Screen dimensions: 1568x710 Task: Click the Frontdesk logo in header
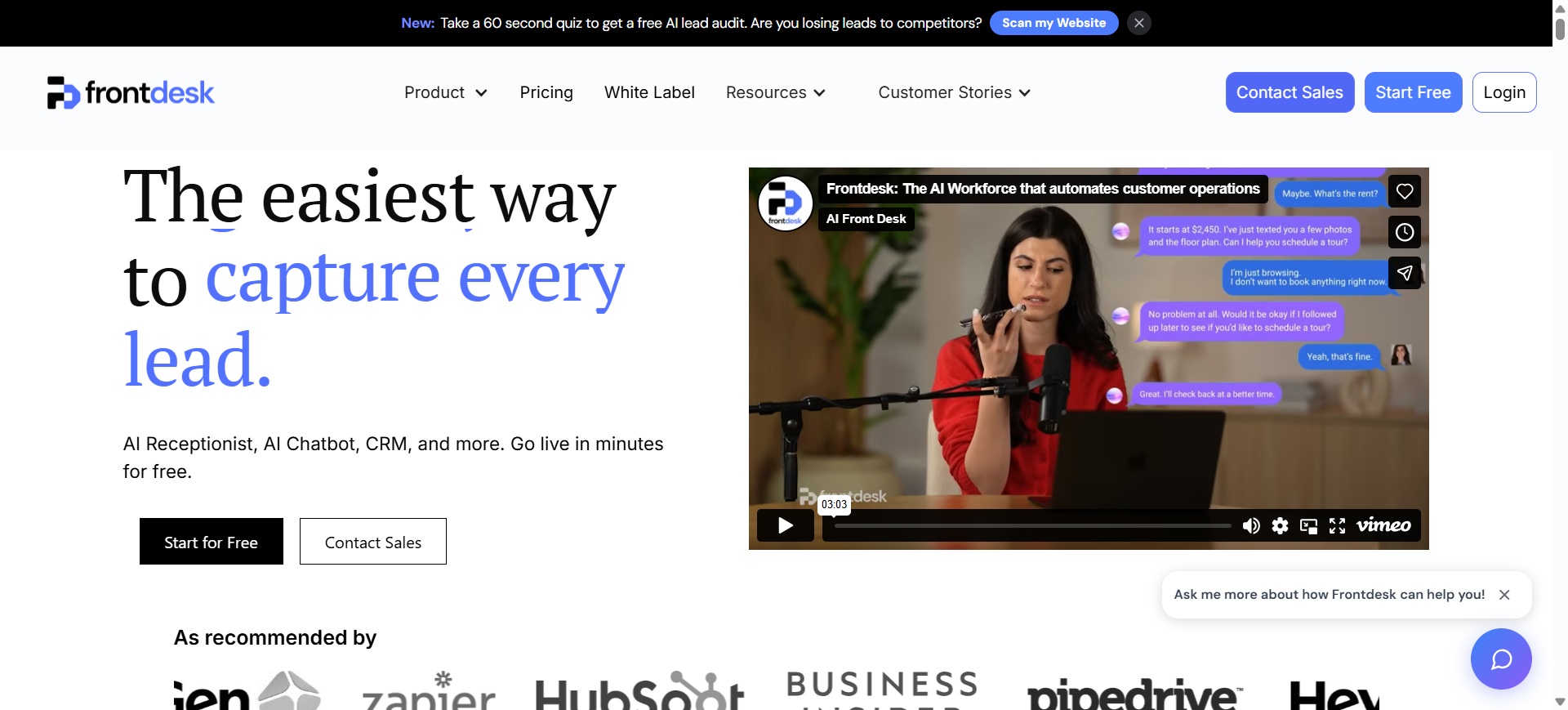tap(131, 92)
